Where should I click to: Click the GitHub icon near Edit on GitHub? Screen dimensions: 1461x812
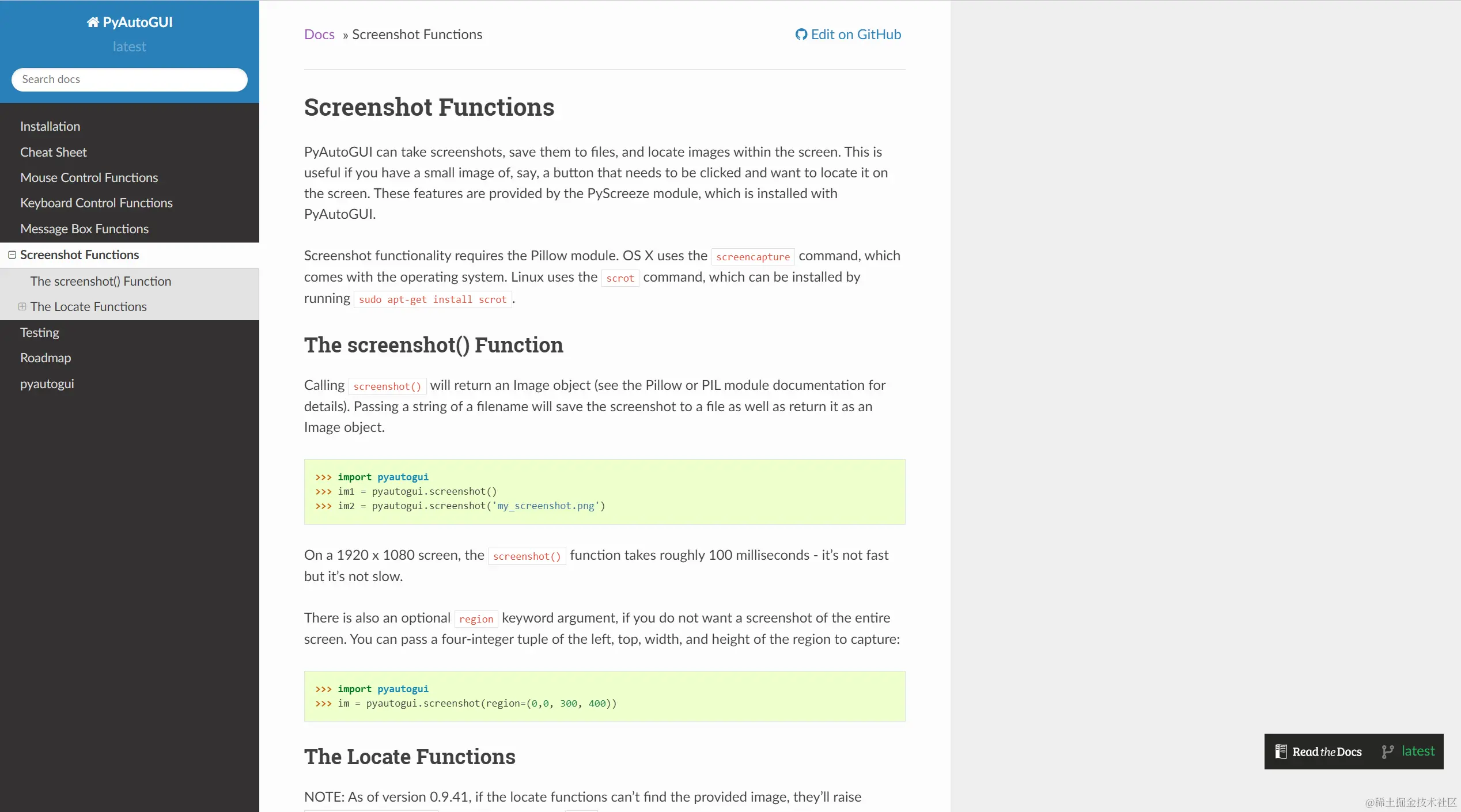801,35
